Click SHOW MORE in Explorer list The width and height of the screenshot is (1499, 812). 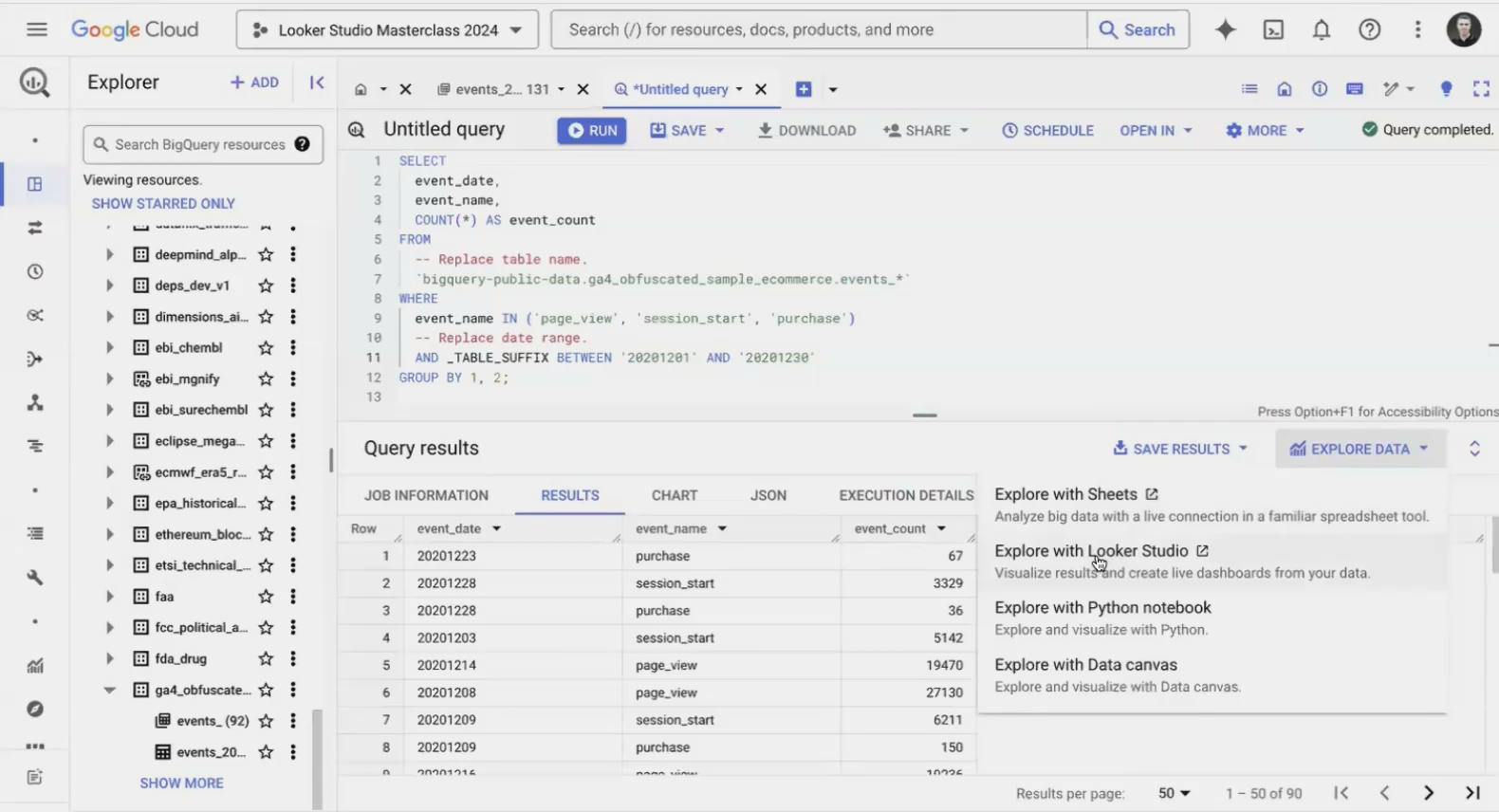(181, 783)
